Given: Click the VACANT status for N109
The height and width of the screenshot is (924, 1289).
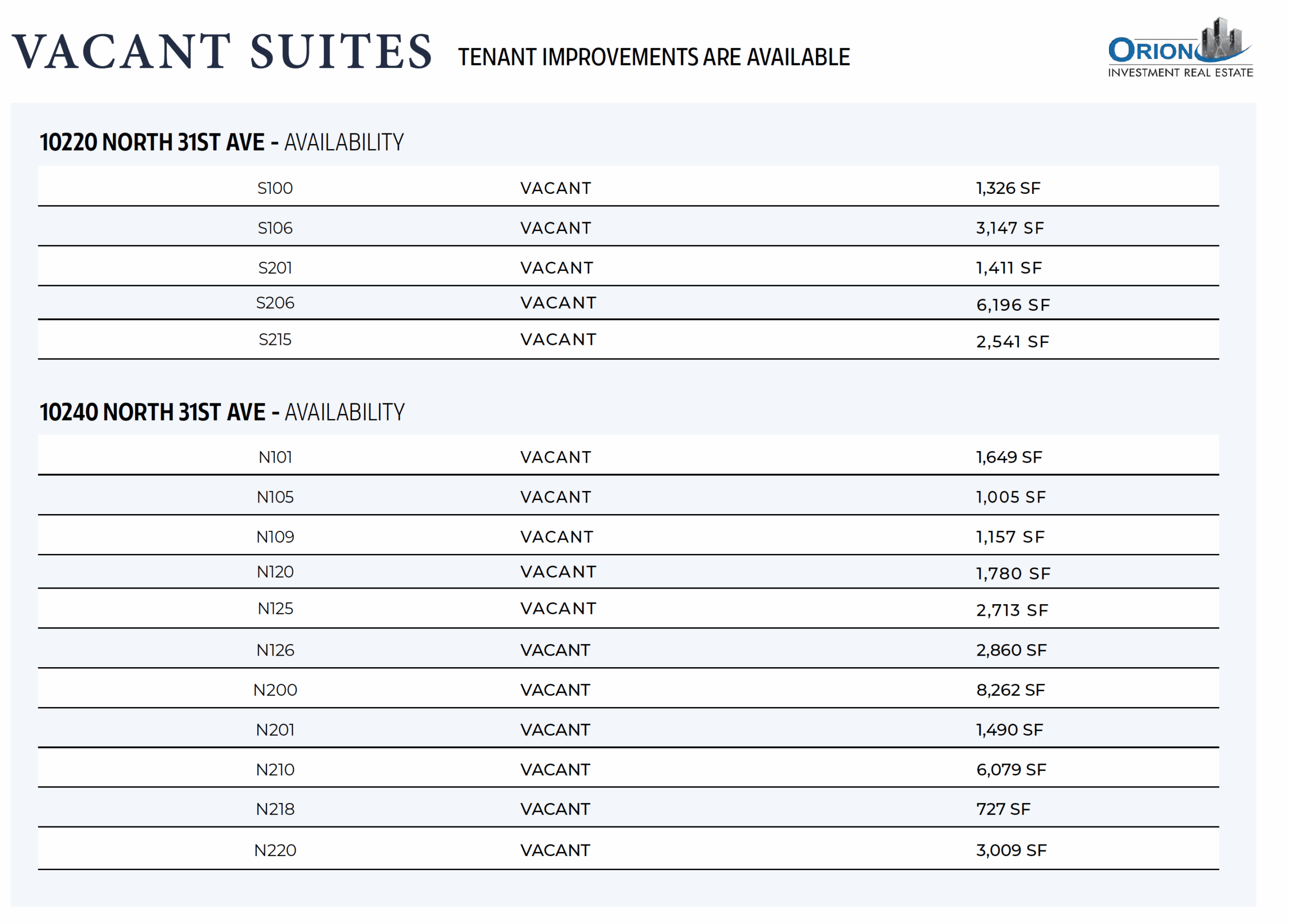Looking at the screenshot, I should coord(556,536).
